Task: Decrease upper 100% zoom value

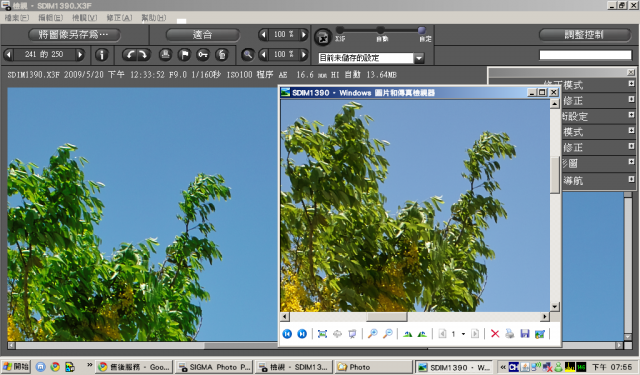Action: (263, 35)
